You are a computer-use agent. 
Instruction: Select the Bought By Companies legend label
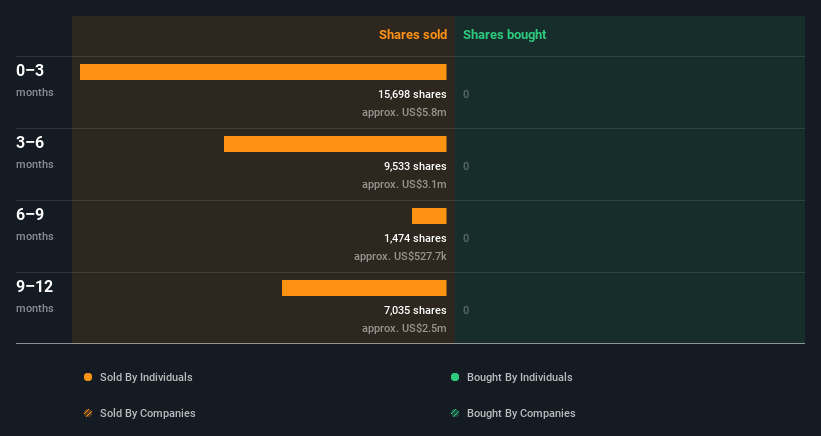click(521, 413)
